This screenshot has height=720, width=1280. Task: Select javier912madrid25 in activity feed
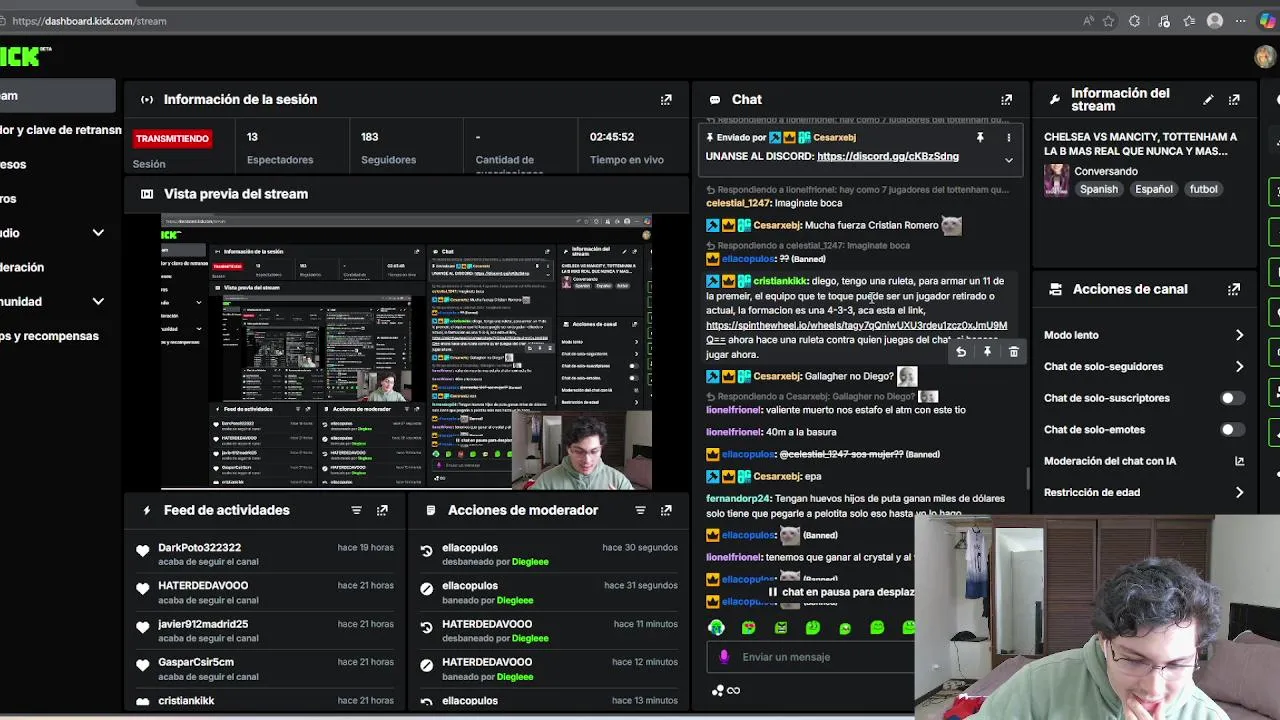coord(265,631)
